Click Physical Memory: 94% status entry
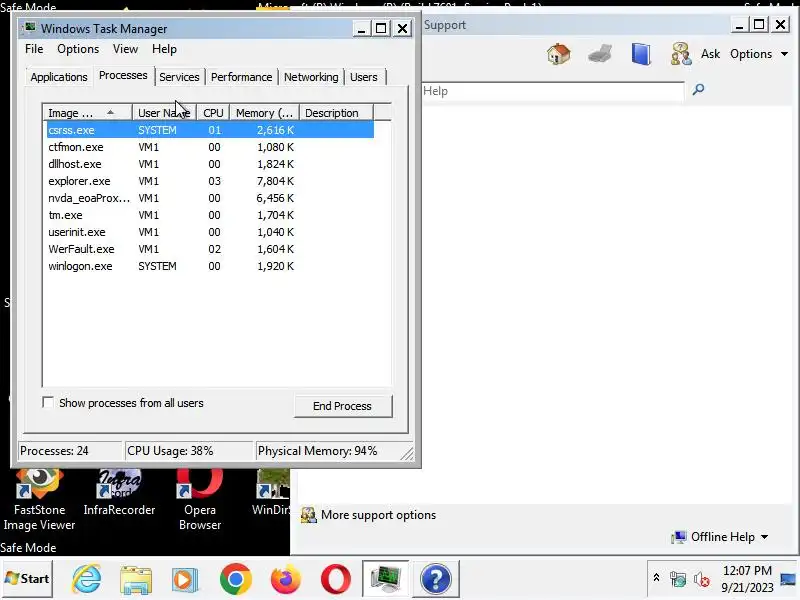Screen dimensions: 800x600 point(329,451)
